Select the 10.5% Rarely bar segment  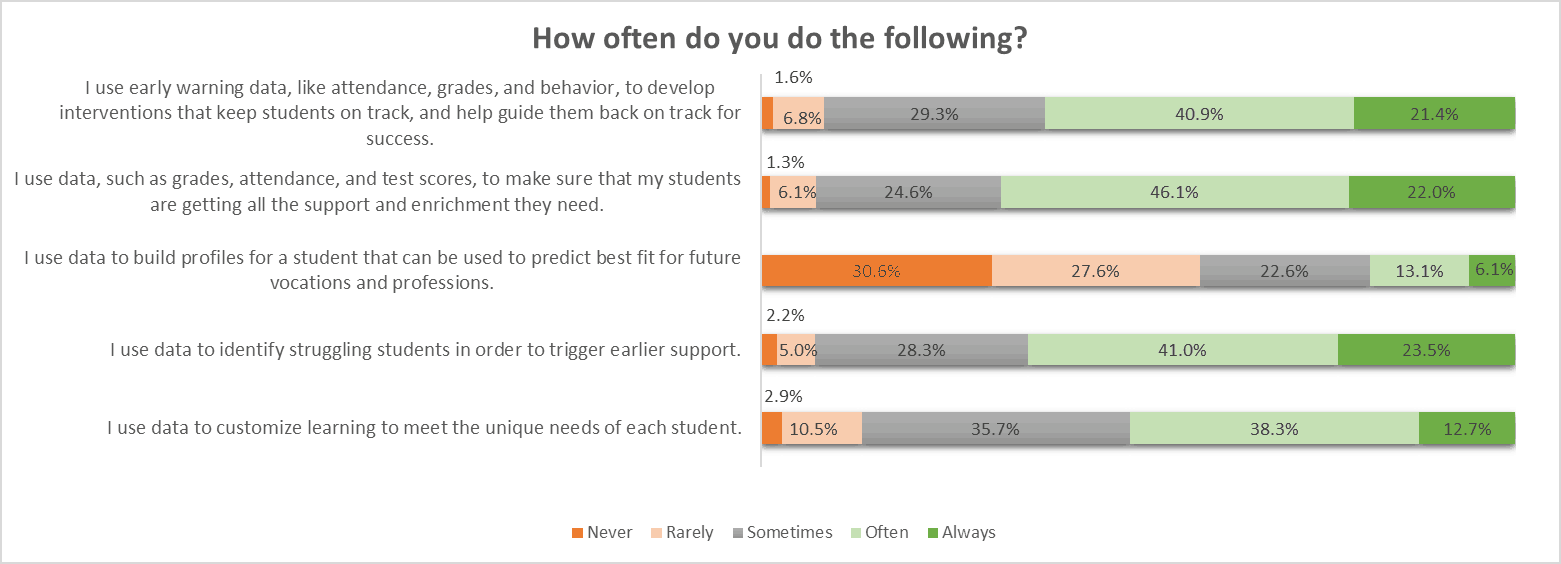(x=821, y=428)
